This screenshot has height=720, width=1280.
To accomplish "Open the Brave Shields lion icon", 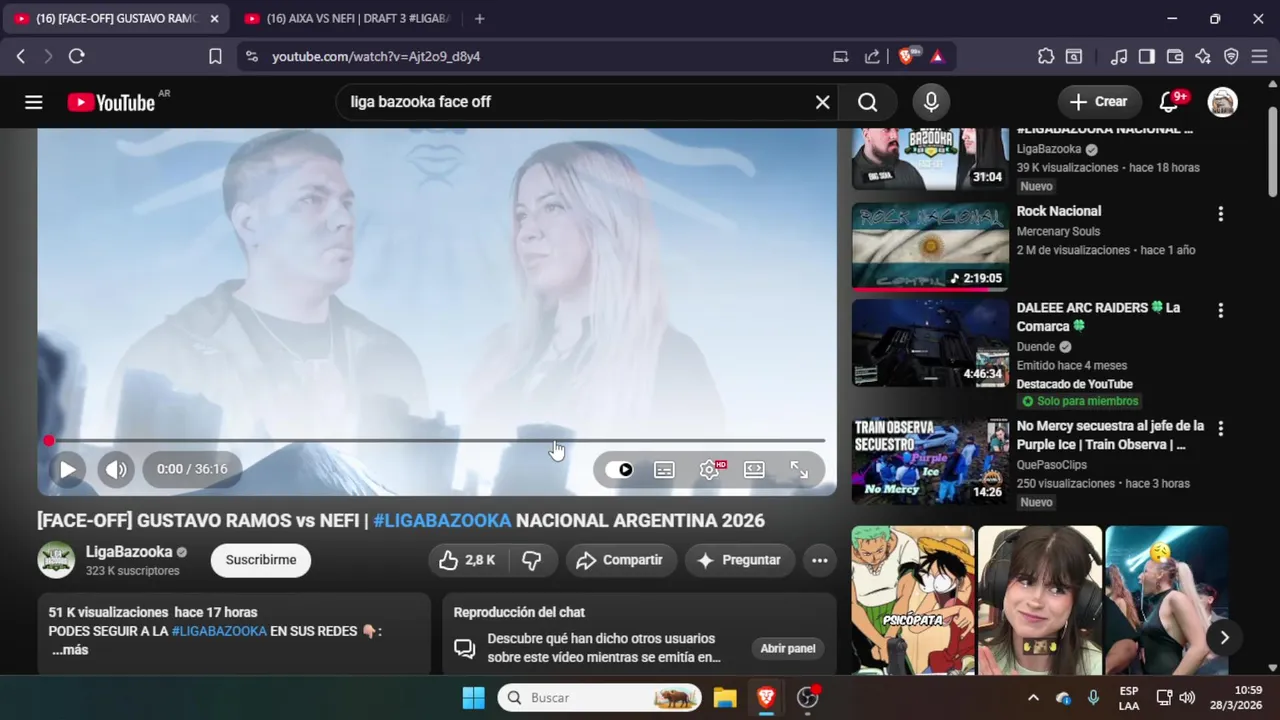I will coord(906,57).
